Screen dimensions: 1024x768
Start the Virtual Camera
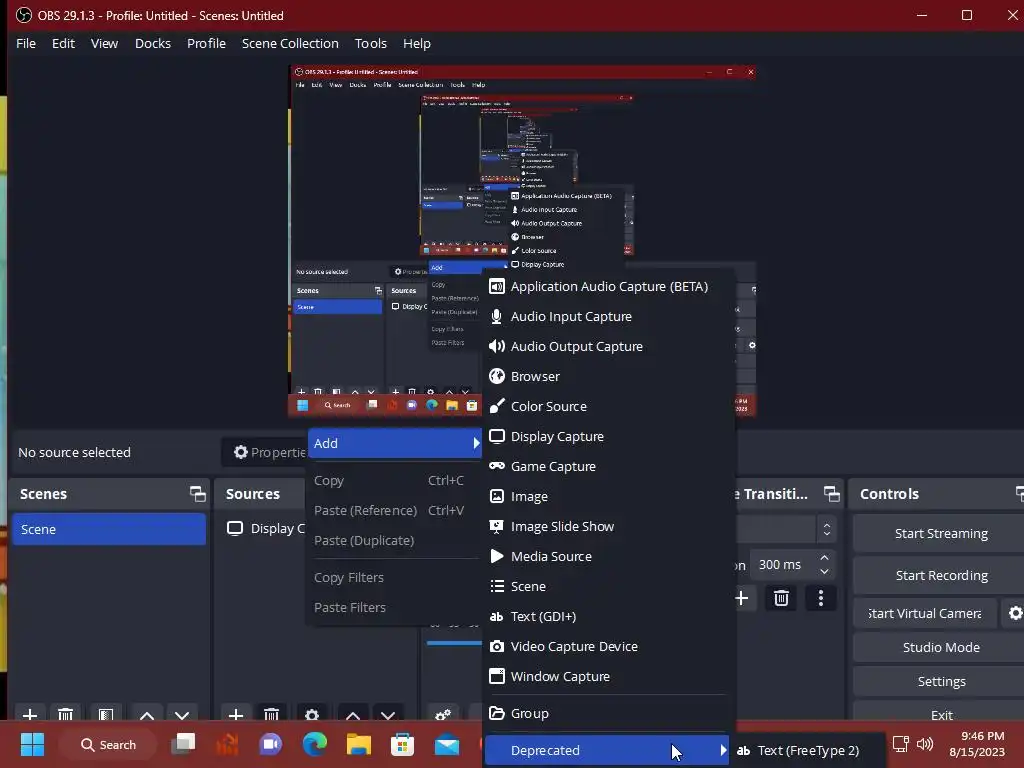925,614
